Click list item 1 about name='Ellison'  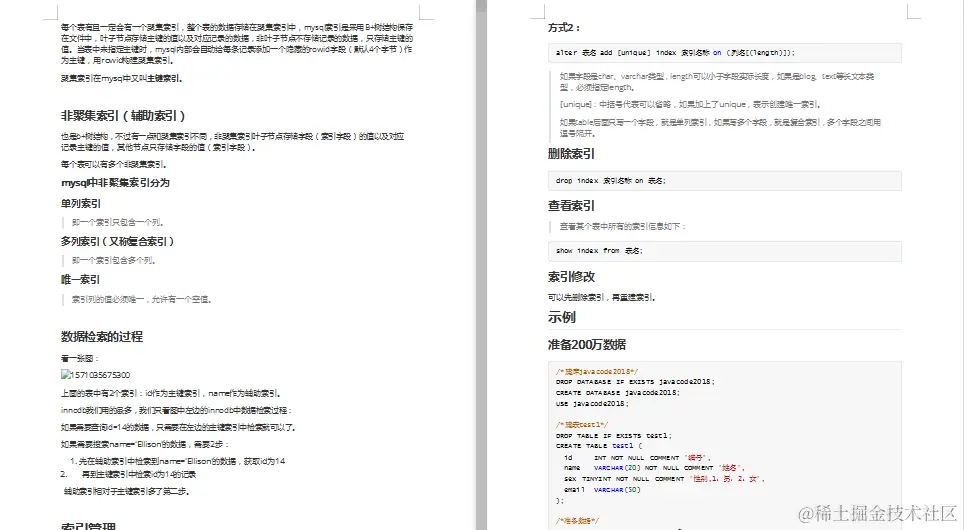[x=177, y=461]
